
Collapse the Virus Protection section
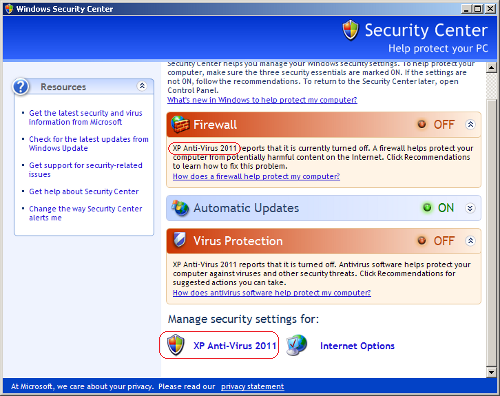point(470,240)
